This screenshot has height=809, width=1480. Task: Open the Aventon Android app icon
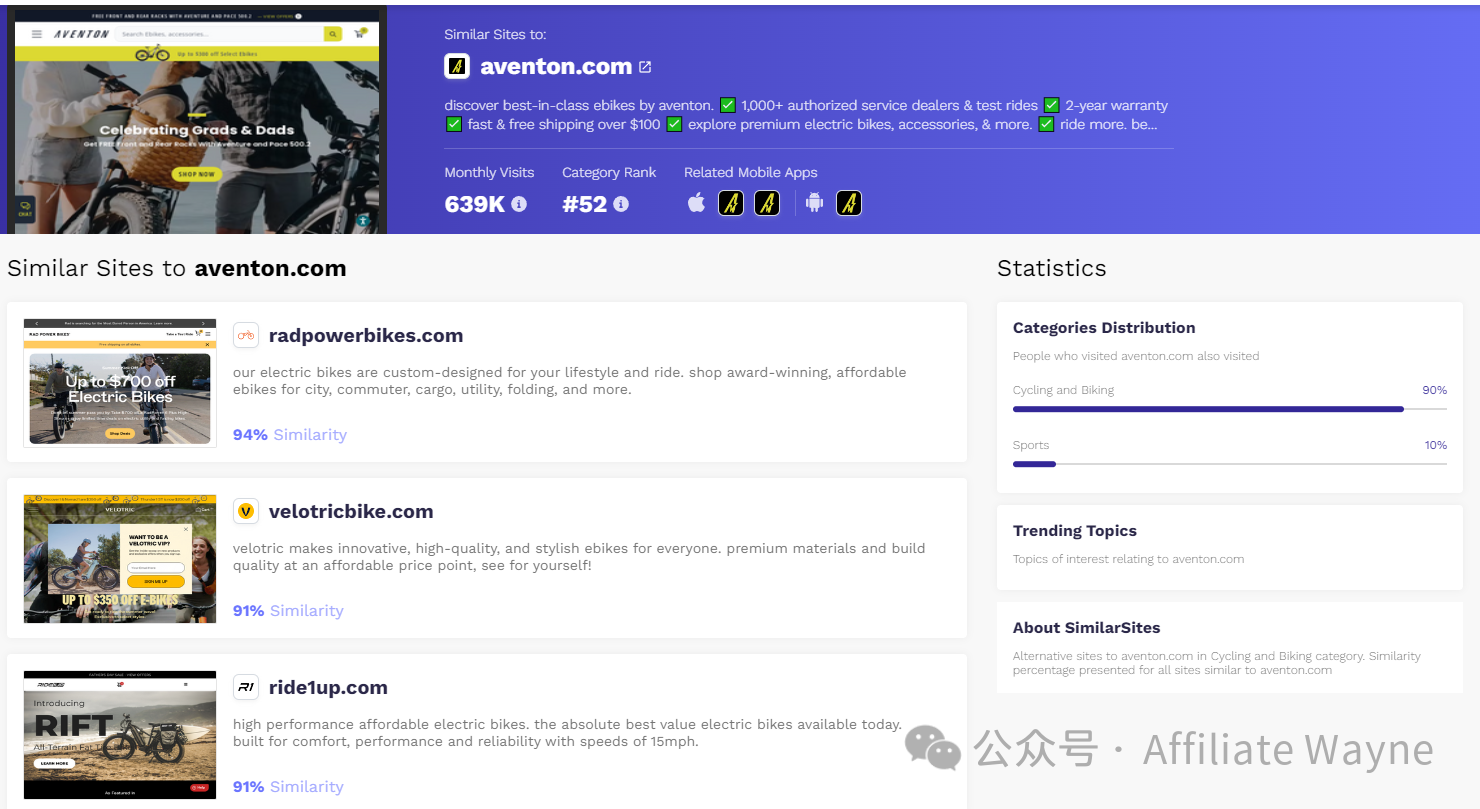click(849, 203)
